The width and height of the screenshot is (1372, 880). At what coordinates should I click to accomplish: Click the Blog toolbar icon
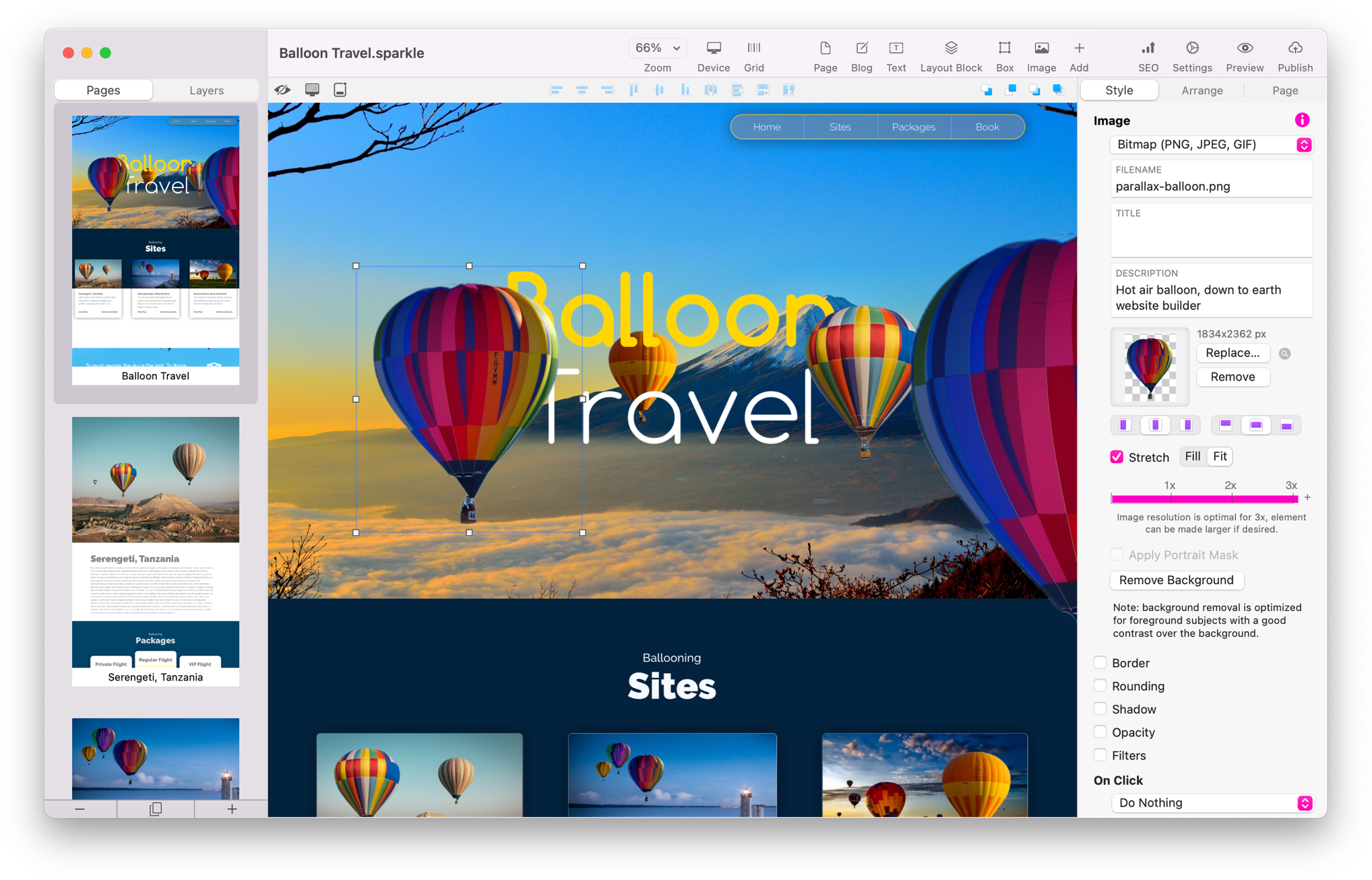click(x=861, y=49)
